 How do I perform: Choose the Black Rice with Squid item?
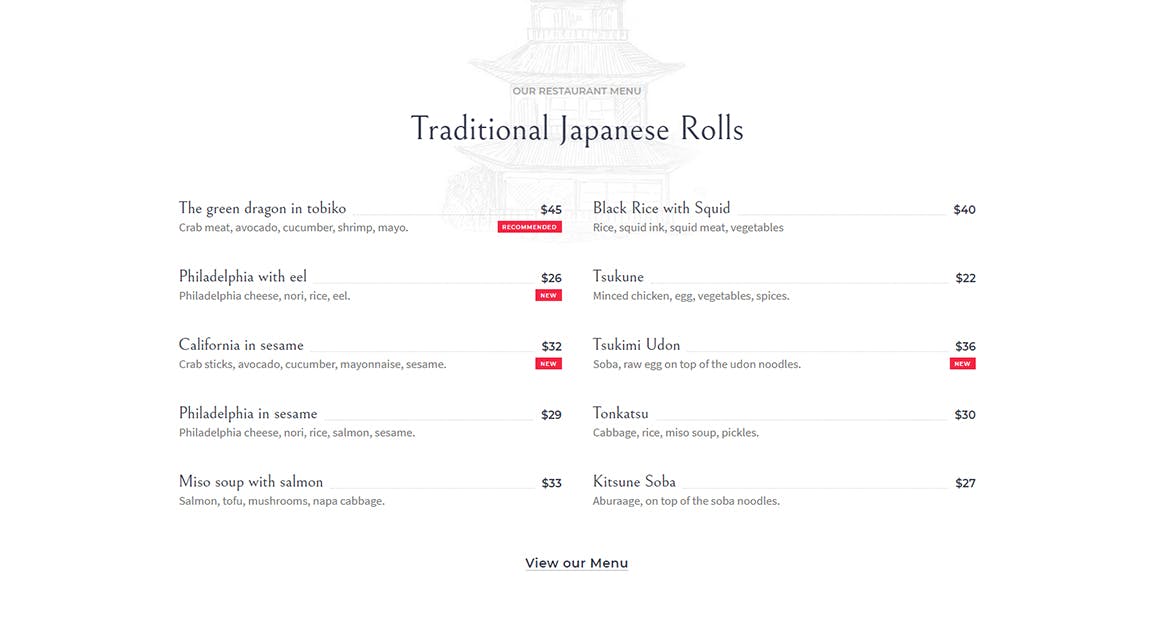[x=661, y=209]
